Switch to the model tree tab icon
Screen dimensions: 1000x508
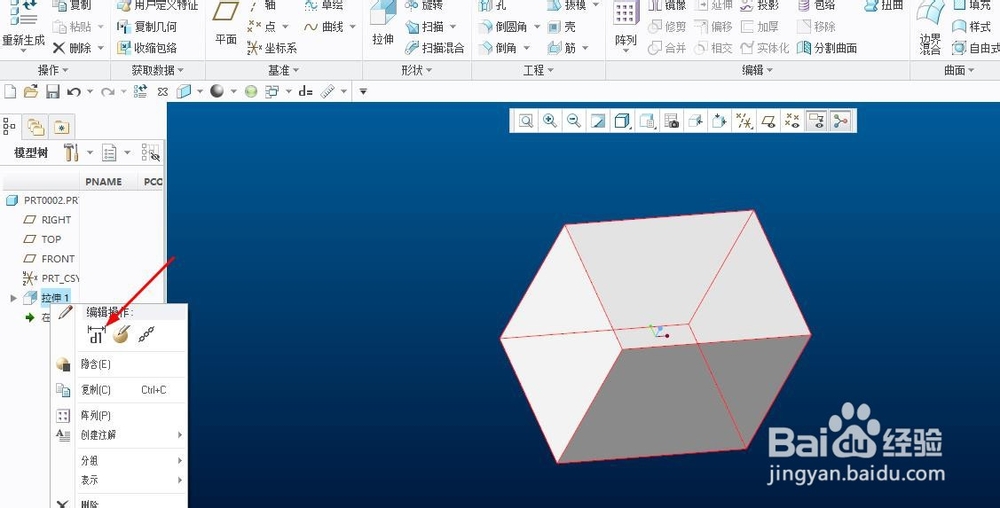[10, 126]
